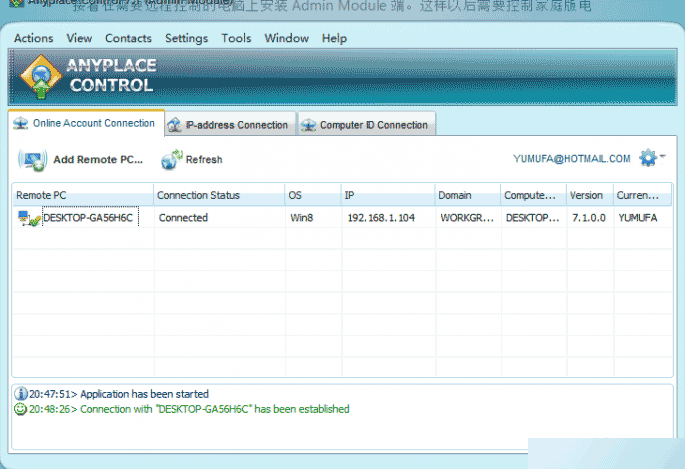Open the View menu
This screenshot has height=469, width=685.
79,38
